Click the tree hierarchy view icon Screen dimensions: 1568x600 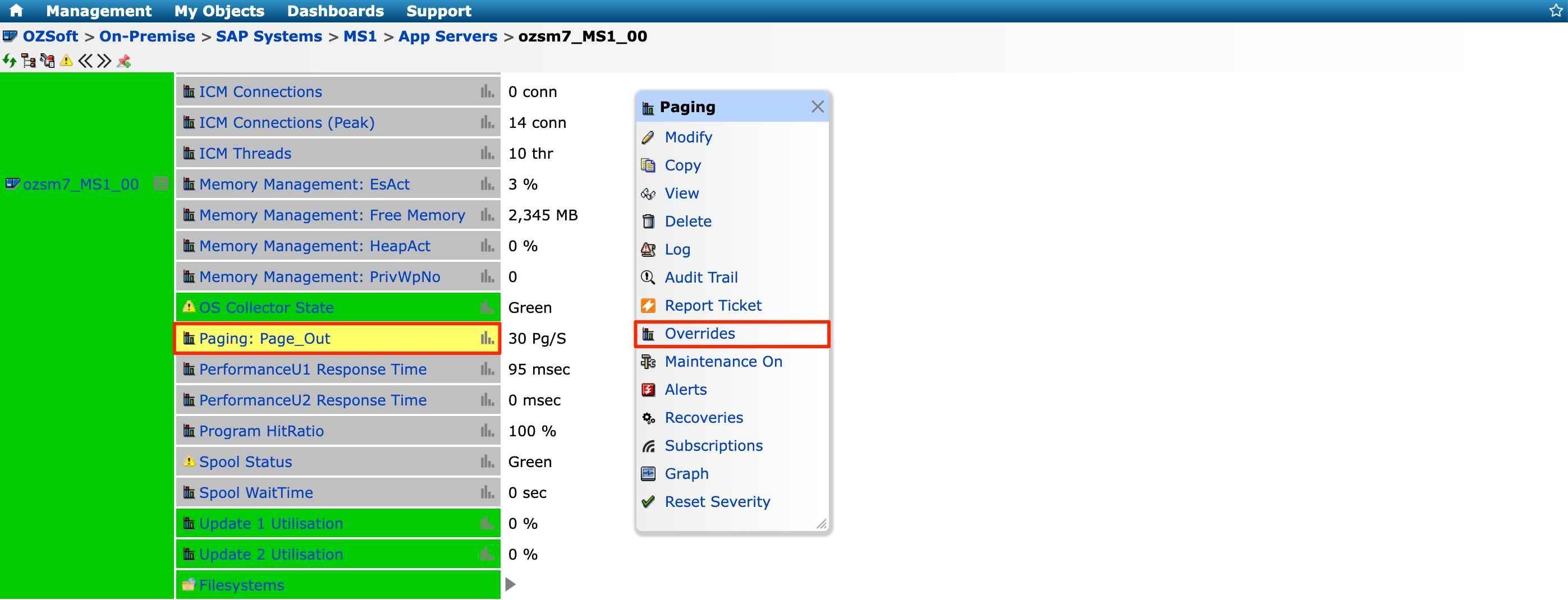click(x=28, y=61)
